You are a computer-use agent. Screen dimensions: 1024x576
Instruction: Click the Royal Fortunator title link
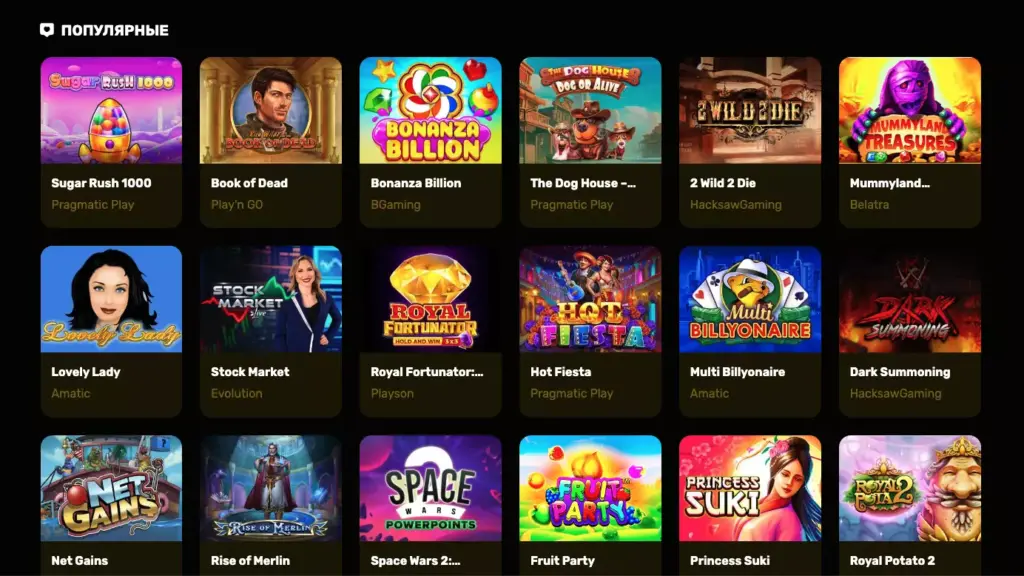pyautogui.click(x=427, y=372)
